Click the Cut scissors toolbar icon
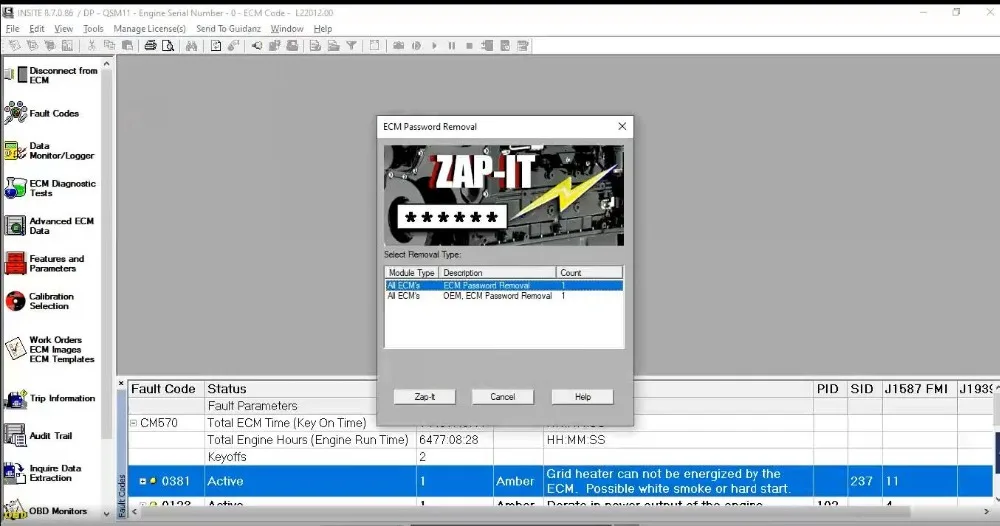 [91, 46]
